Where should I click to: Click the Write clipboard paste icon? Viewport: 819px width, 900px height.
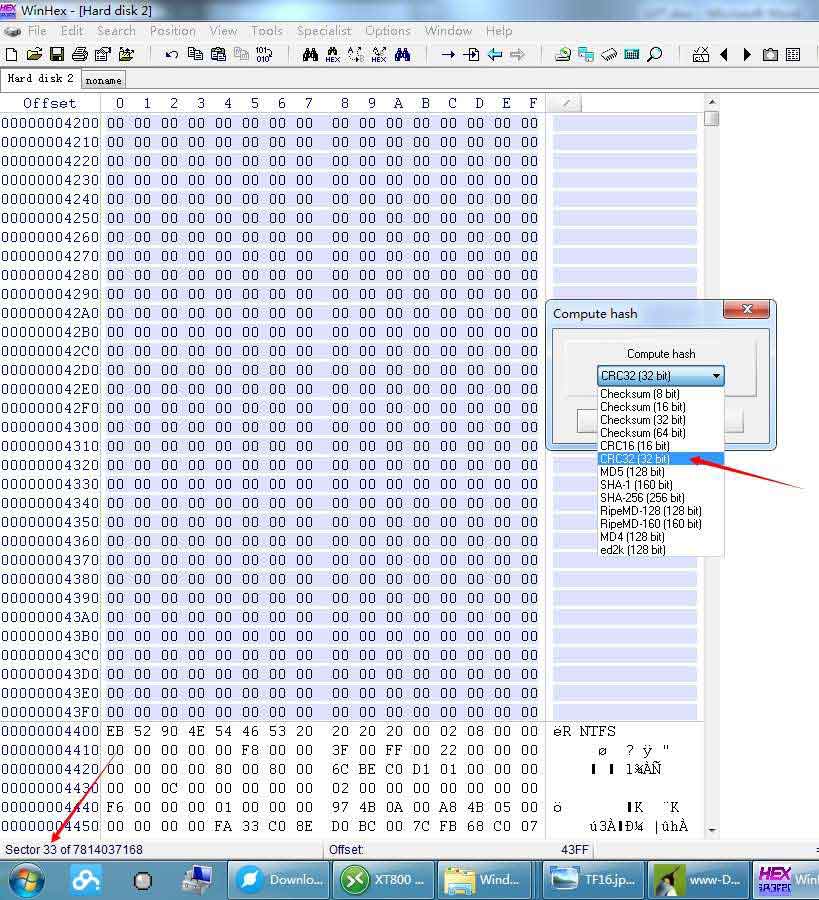coord(218,55)
